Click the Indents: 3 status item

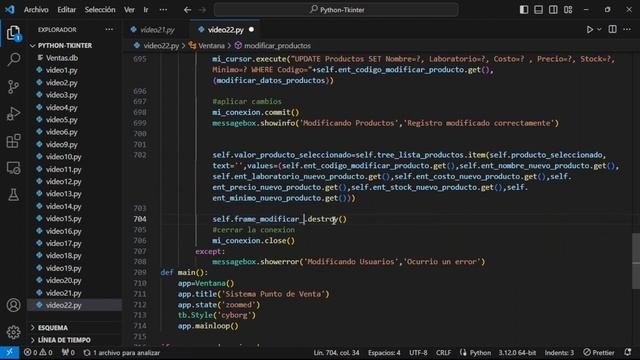coord(559,353)
